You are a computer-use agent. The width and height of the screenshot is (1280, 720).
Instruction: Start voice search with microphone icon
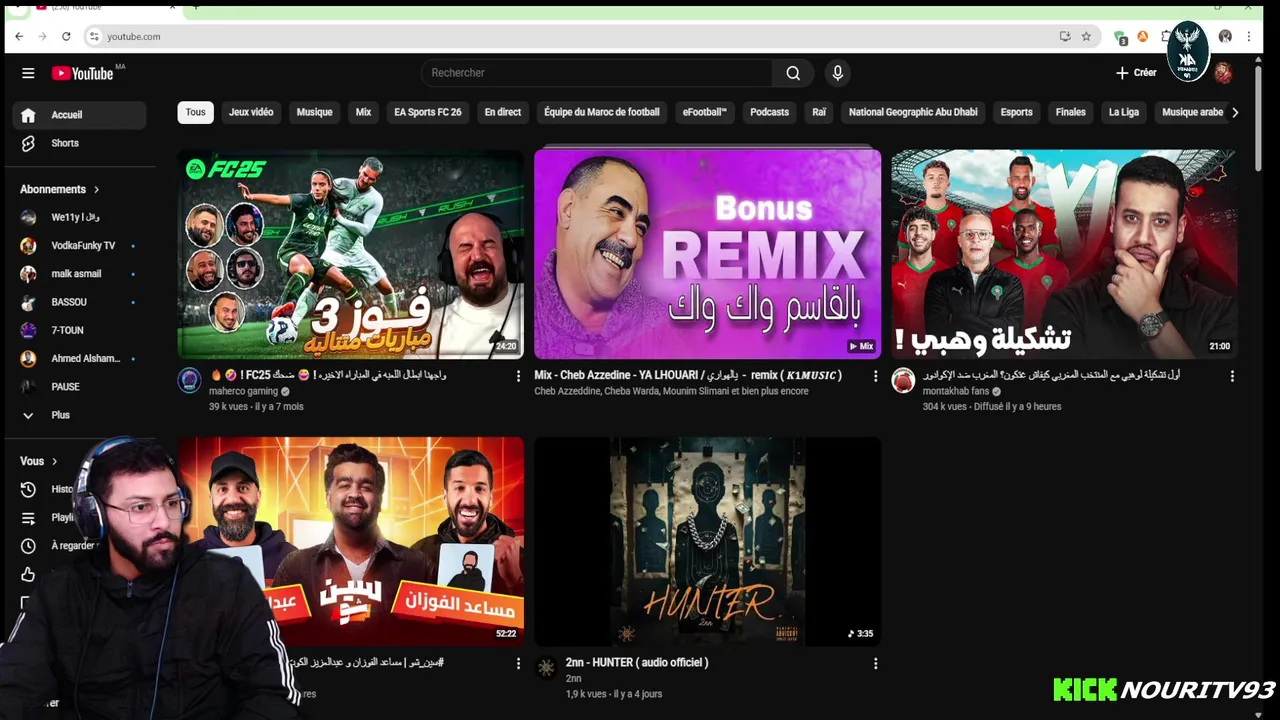(x=838, y=73)
